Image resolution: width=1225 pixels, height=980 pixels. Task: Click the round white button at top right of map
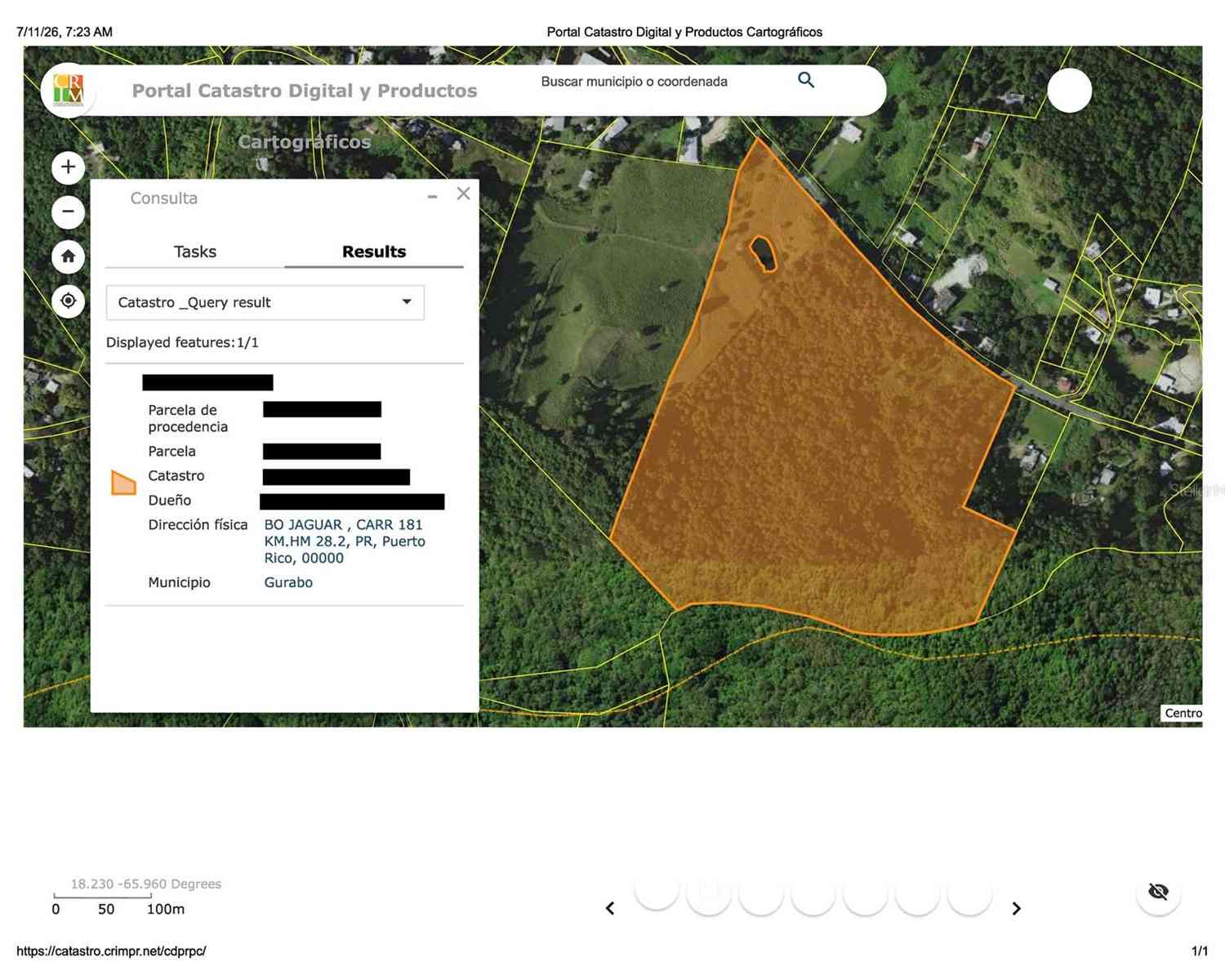pos(1069,90)
